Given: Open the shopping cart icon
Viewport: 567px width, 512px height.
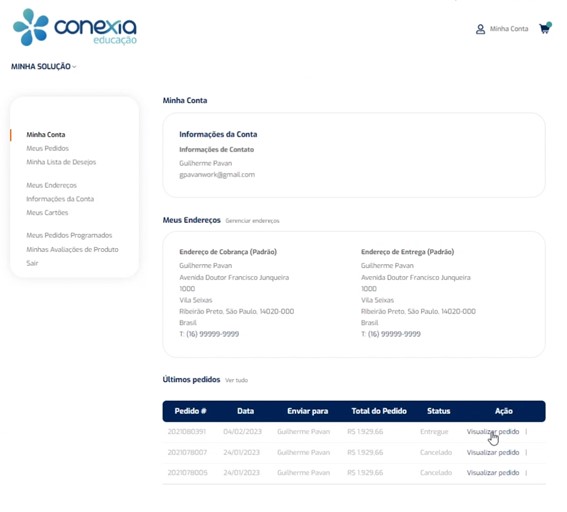Looking at the screenshot, I should [x=545, y=28].
